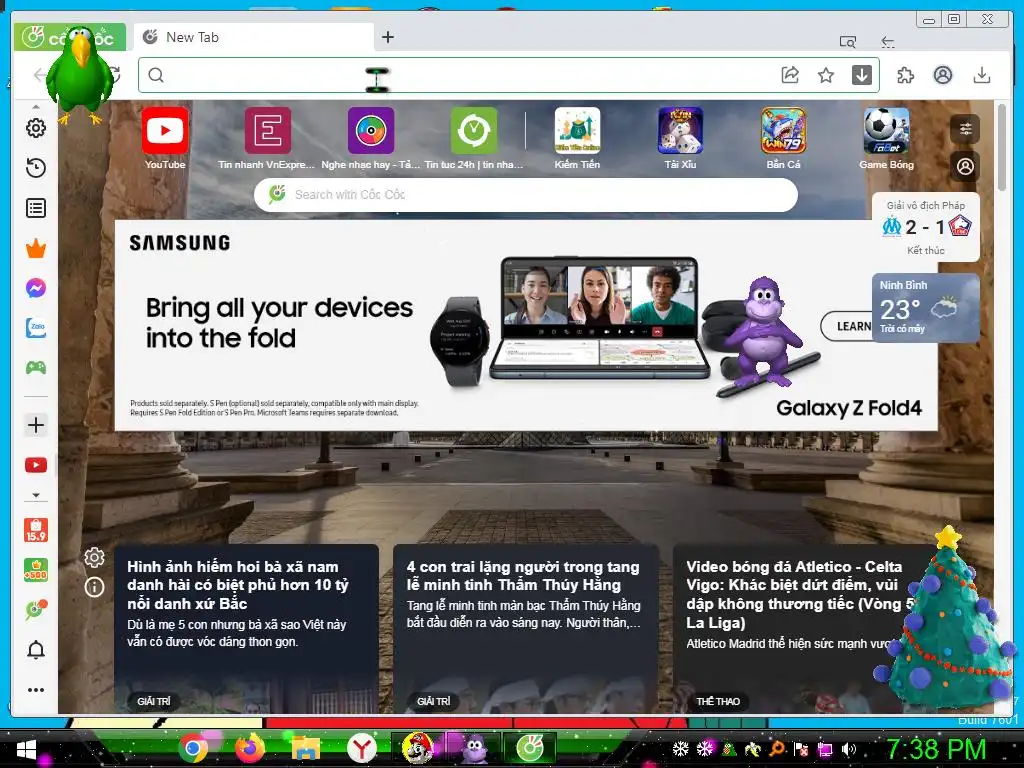The width and height of the screenshot is (1024, 768).
Task: Click the 7:38 PM taskbar clock
Action: pyautogui.click(x=936, y=749)
